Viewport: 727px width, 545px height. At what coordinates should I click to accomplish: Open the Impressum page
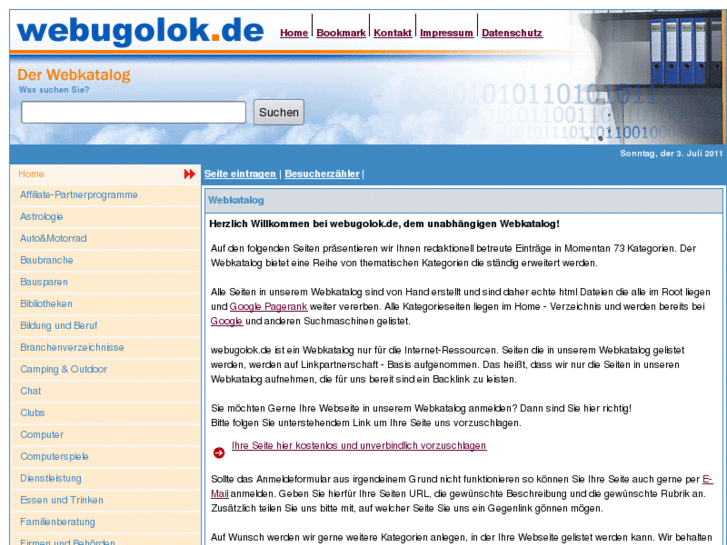pos(446,33)
